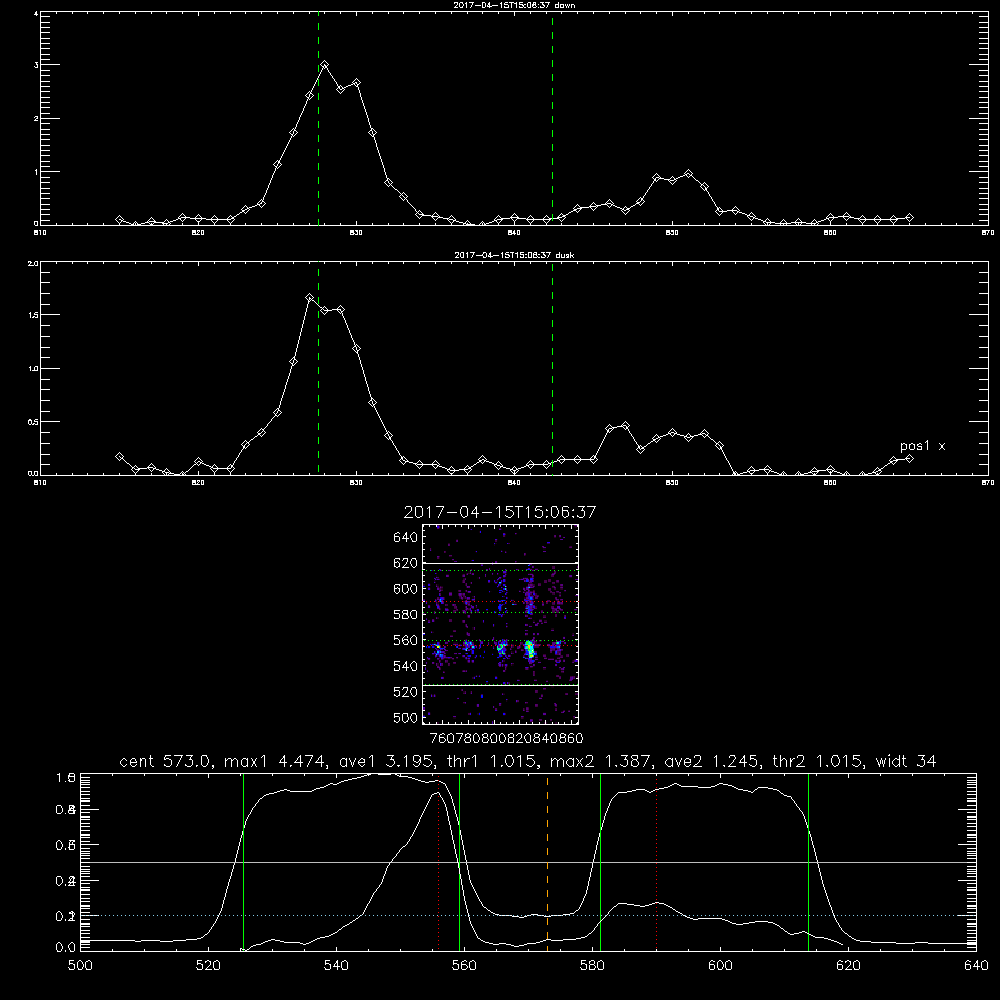Click the image y-axis label 520
Screen dimensions: 1000x1000
point(406,692)
